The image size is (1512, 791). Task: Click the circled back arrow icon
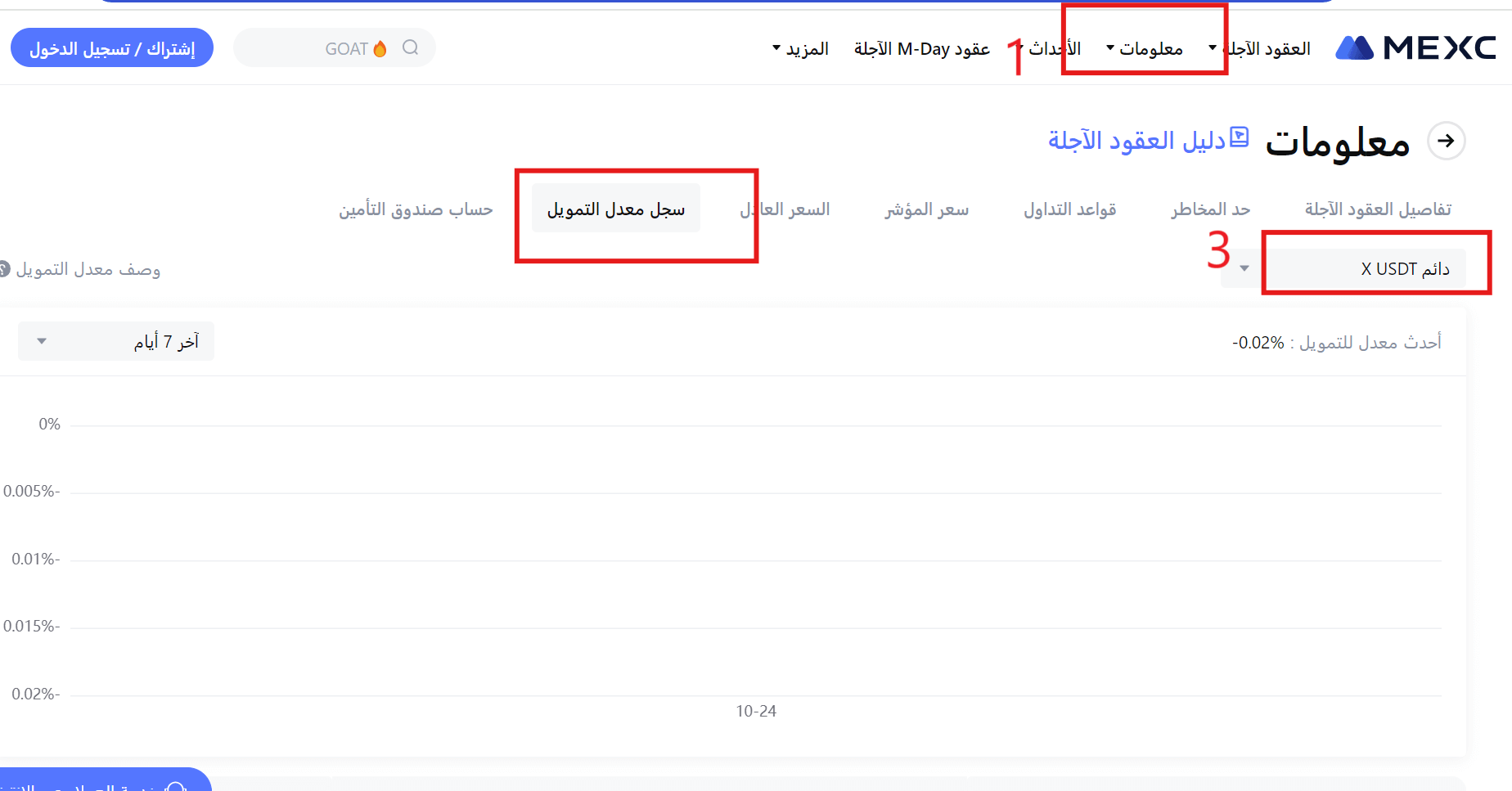1446,141
